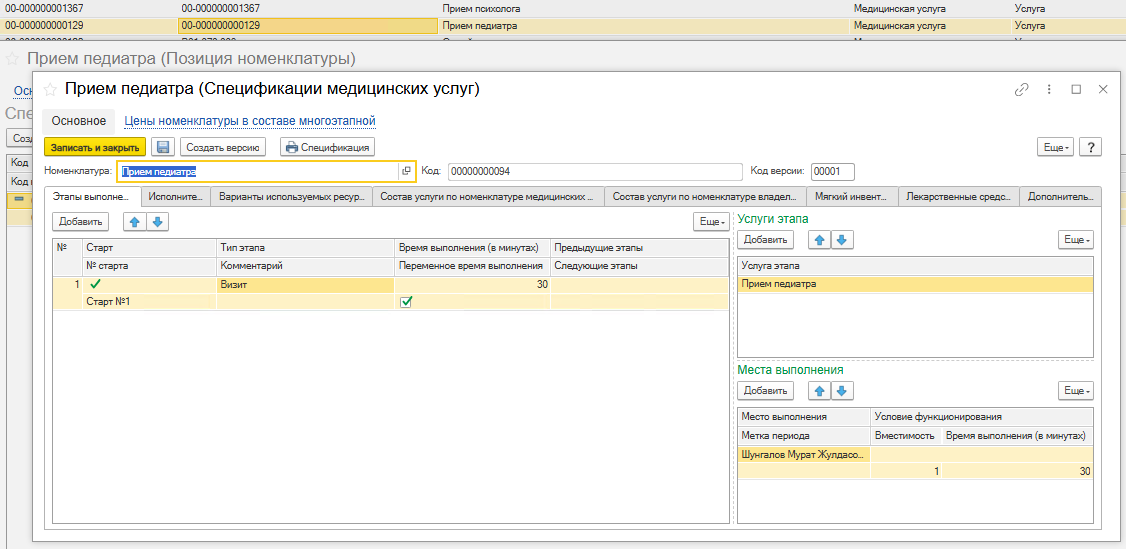
Task: Click the floppy disk save icon
Action: point(162,147)
